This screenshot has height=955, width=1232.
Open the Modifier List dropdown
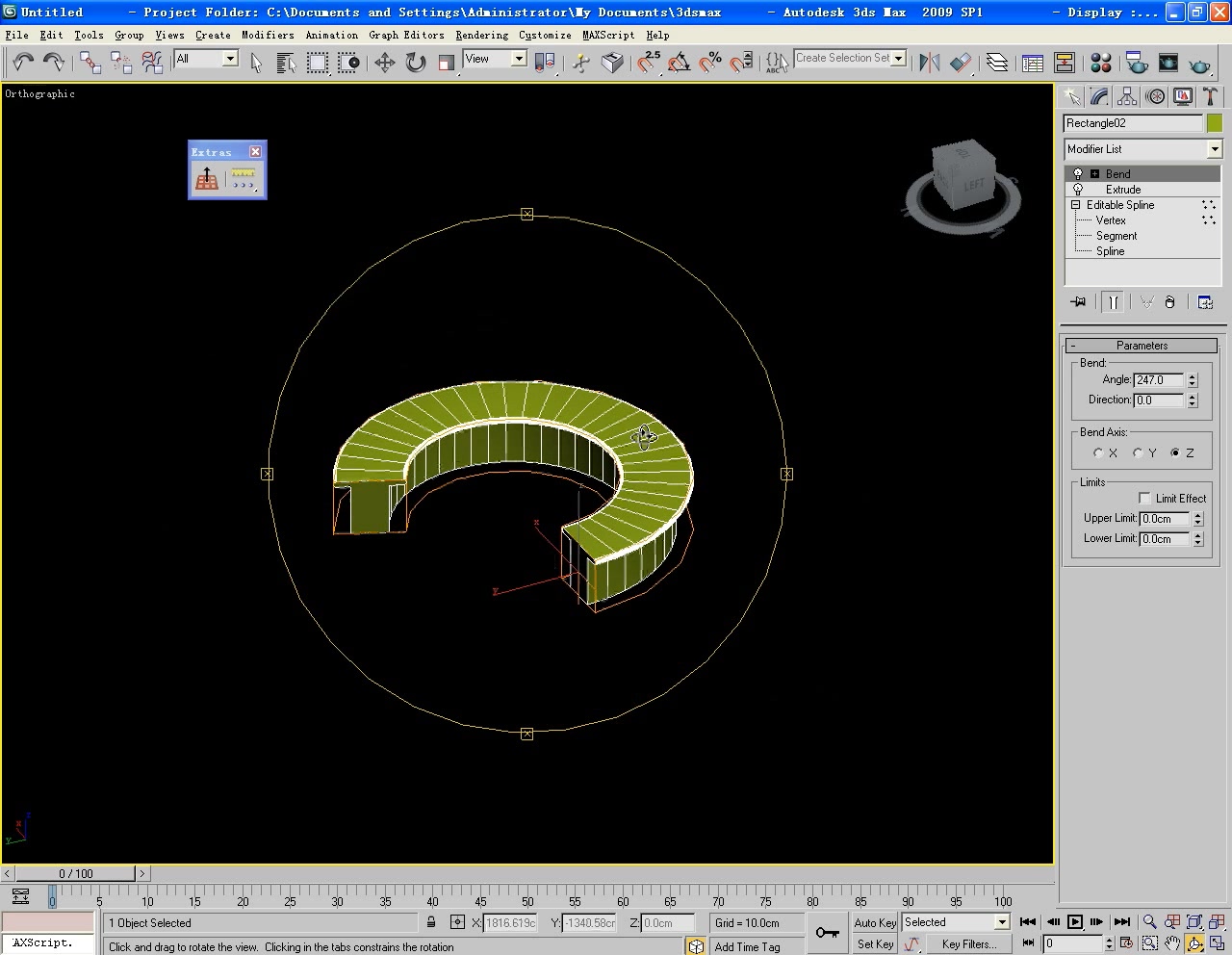1214,149
